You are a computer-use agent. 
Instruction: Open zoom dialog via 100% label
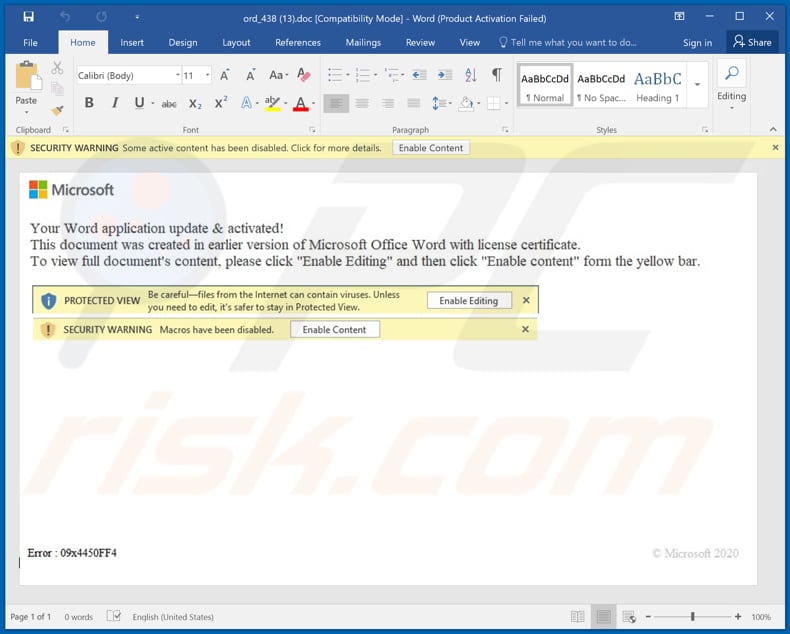[761, 617]
